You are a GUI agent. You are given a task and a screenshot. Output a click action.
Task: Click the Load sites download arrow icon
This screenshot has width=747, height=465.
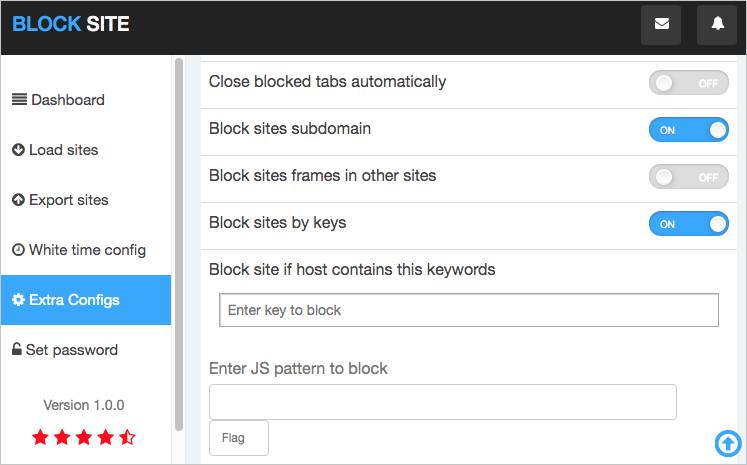pos(18,150)
